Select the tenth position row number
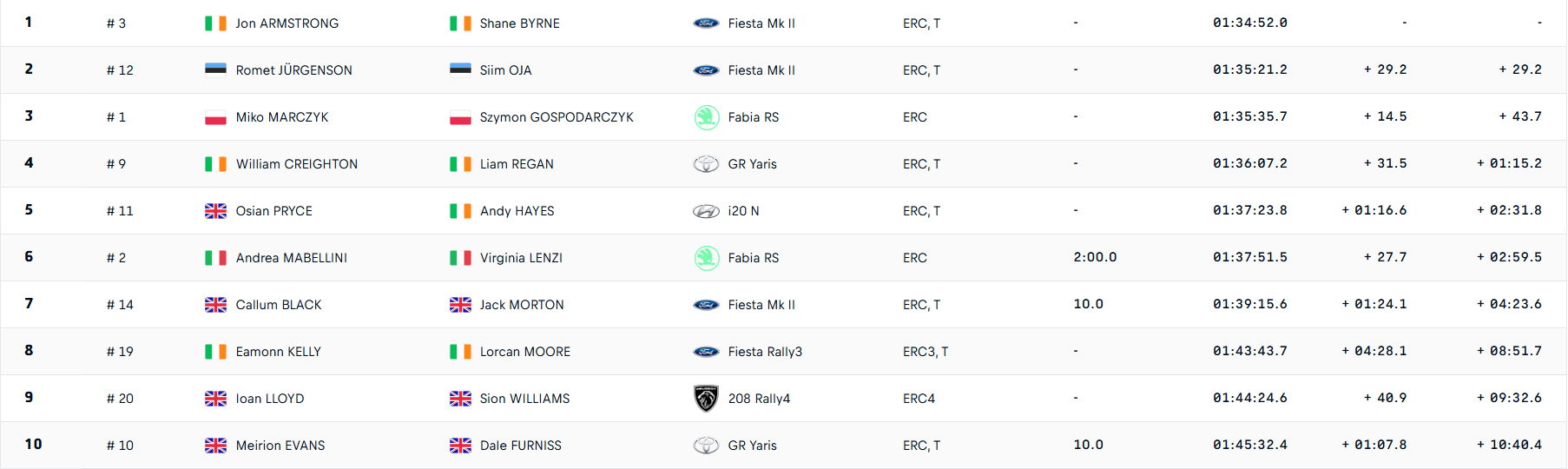 33,444
